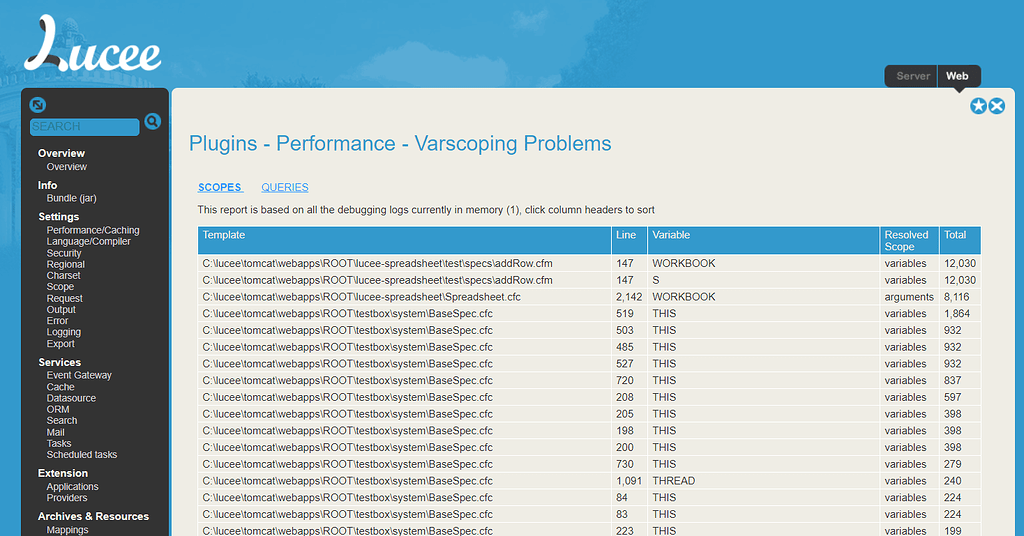Open Extension Applications page
Screen dimensions: 1024x536
(x=72, y=487)
